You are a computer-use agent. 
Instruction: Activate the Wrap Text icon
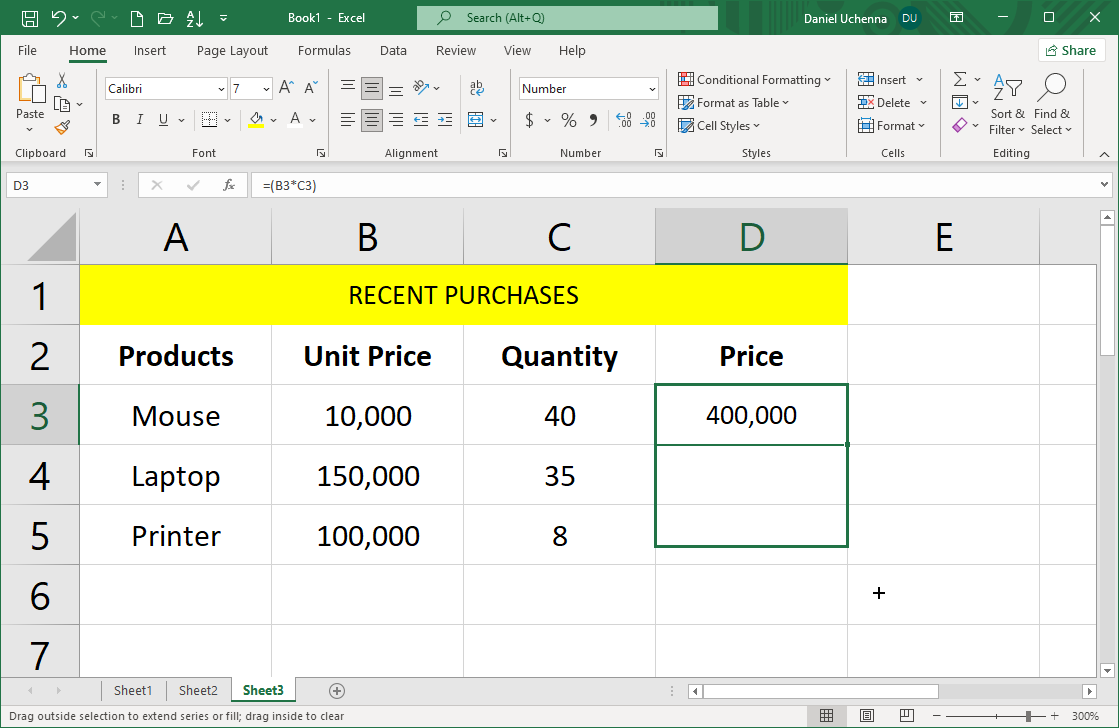click(476, 89)
